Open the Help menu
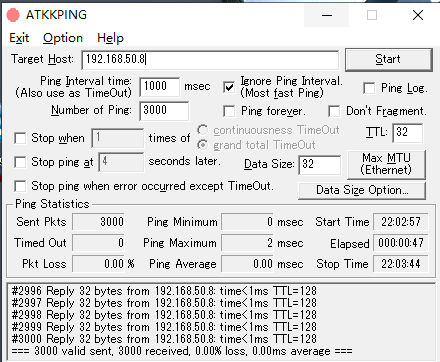440x362 pixels. point(110,38)
